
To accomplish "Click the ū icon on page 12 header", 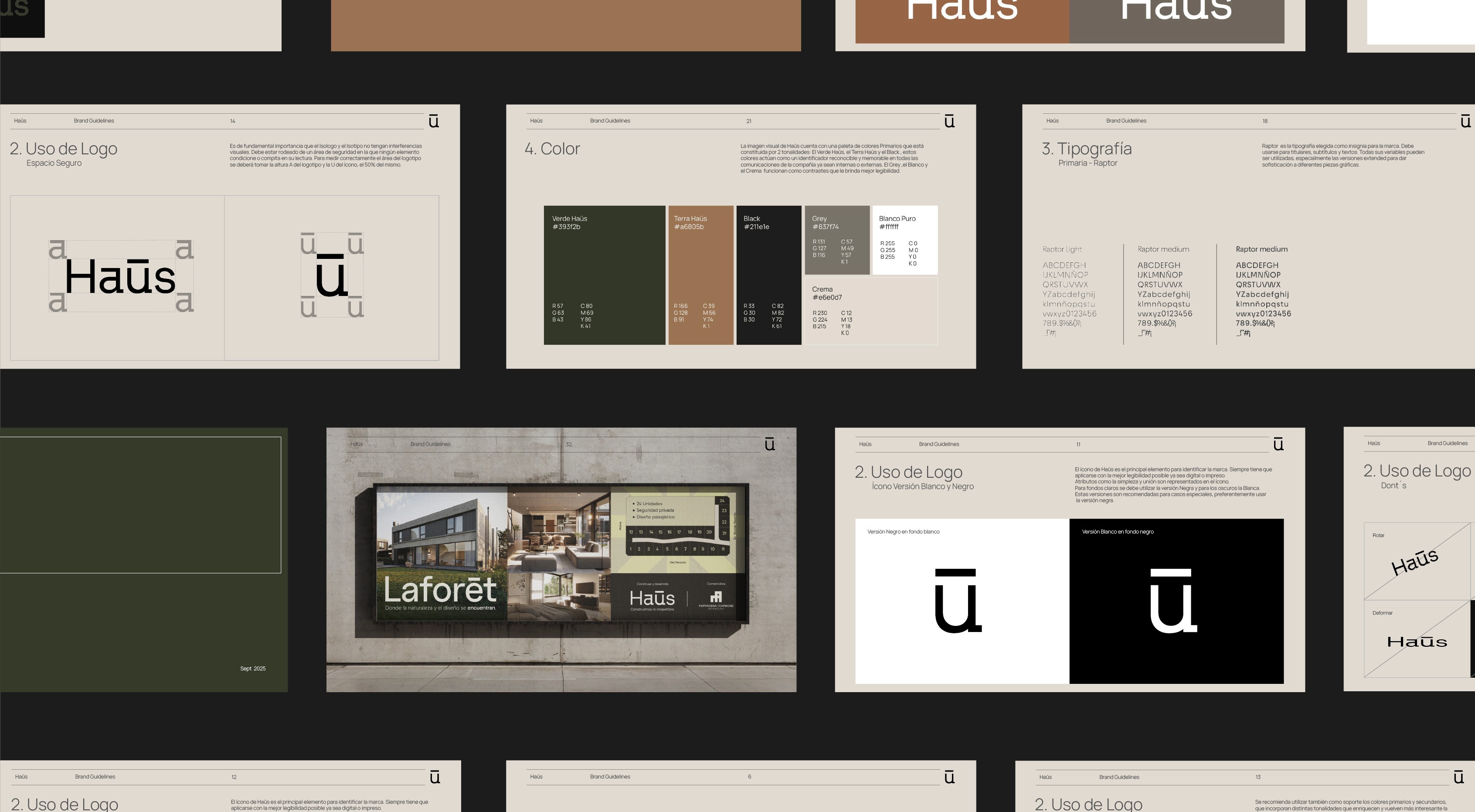I will tap(435, 777).
